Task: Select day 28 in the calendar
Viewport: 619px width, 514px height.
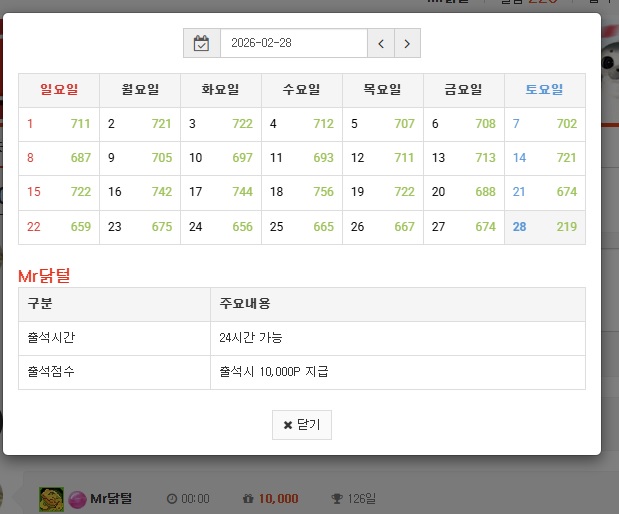Action: (545, 227)
